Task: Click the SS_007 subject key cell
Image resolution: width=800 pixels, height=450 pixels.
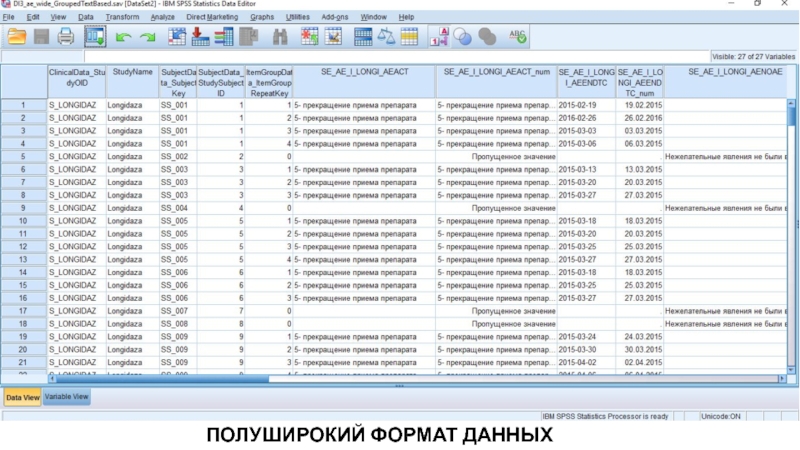Action: click(x=178, y=311)
